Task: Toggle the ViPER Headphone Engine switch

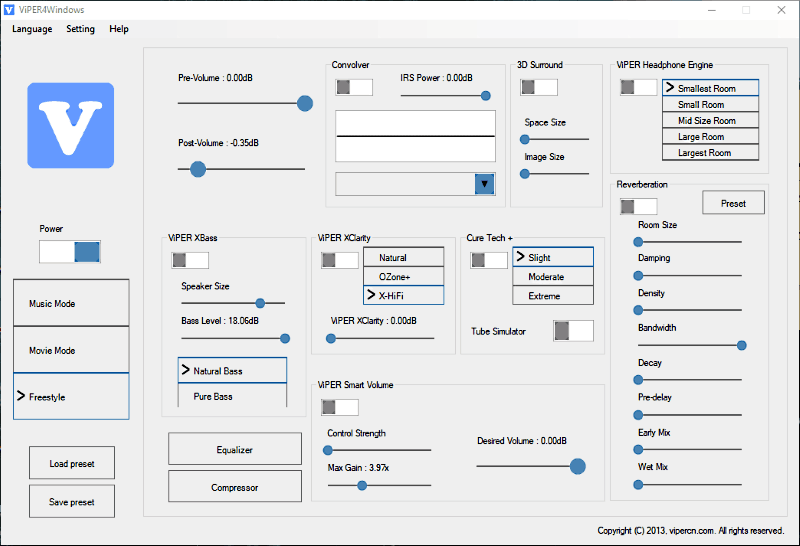Action: pyautogui.click(x=638, y=87)
